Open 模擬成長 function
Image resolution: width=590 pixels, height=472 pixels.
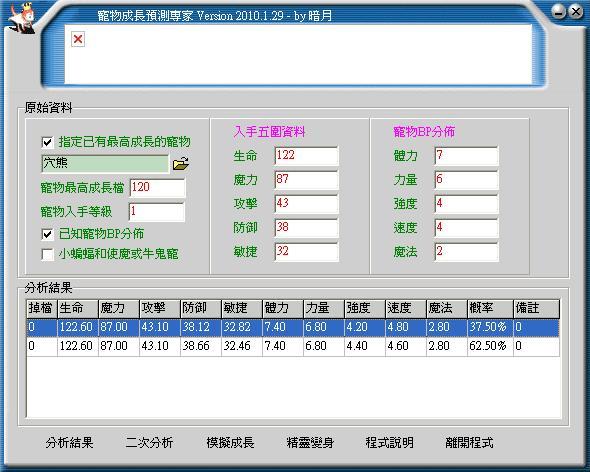pyautogui.click(x=230, y=443)
